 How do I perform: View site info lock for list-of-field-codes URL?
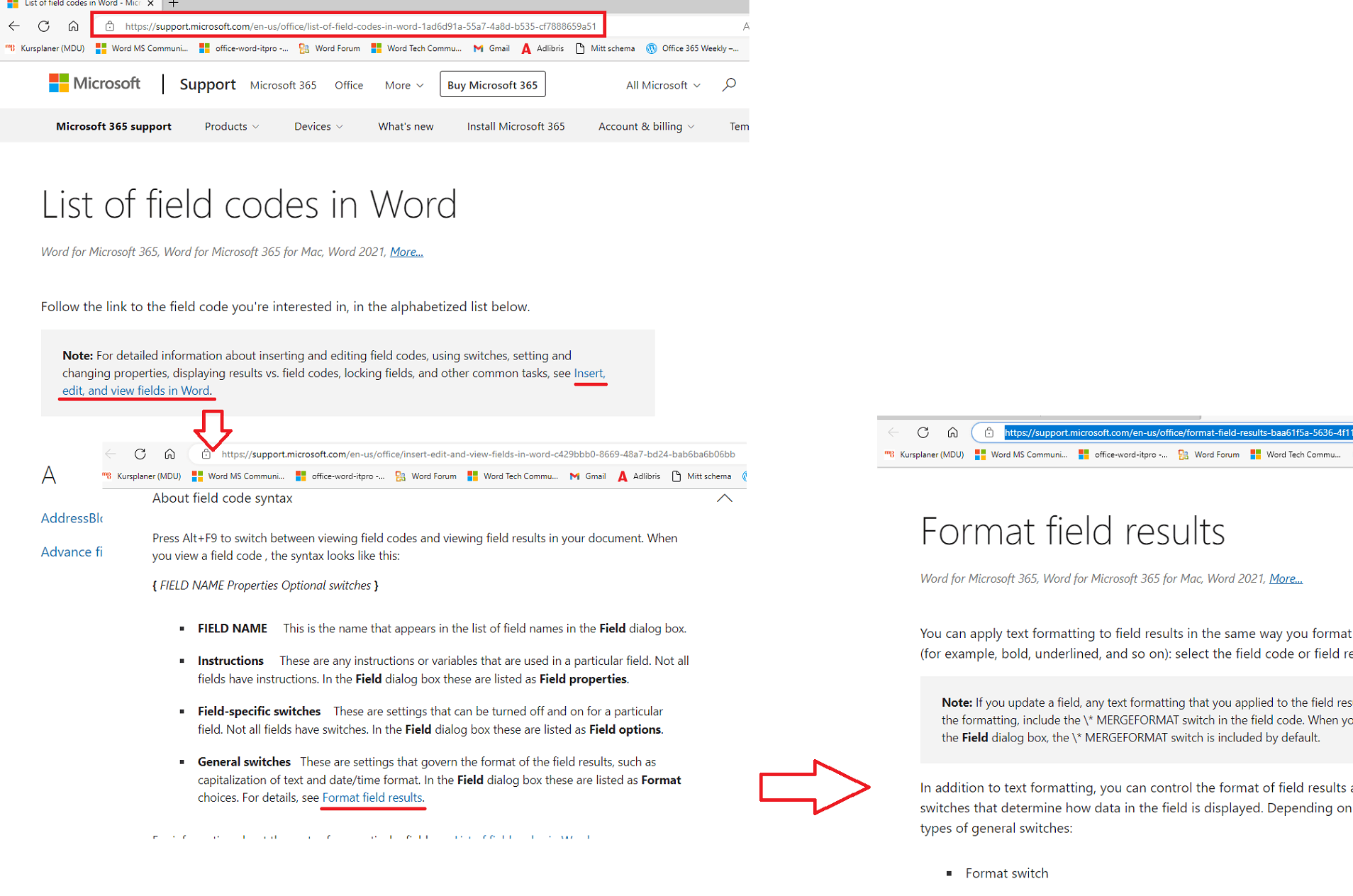(110, 26)
